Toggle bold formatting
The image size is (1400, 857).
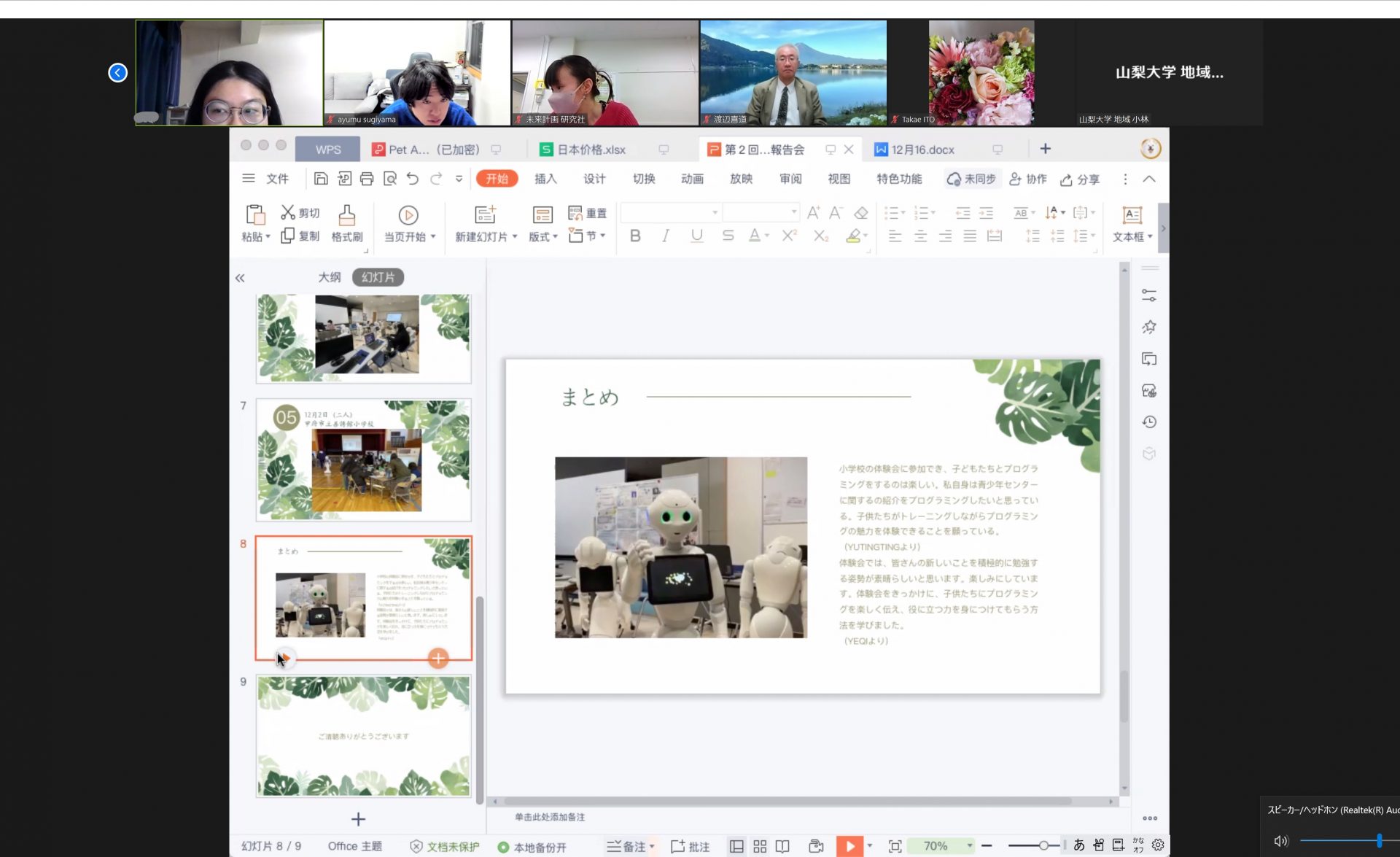[635, 236]
